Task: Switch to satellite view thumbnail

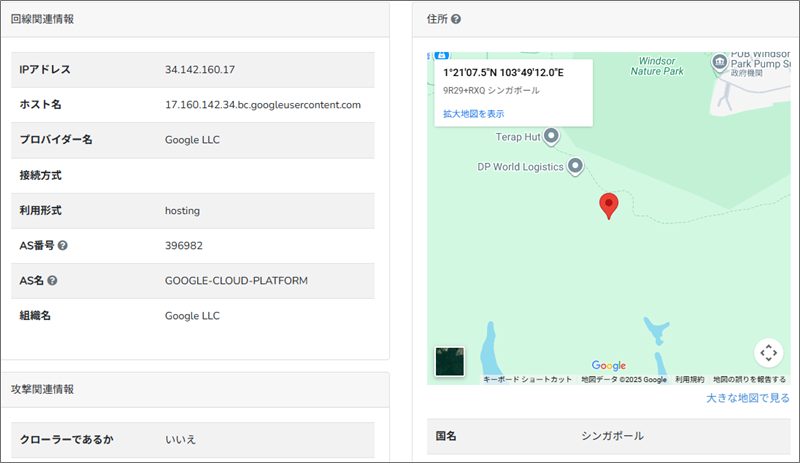Action: click(449, 362)
